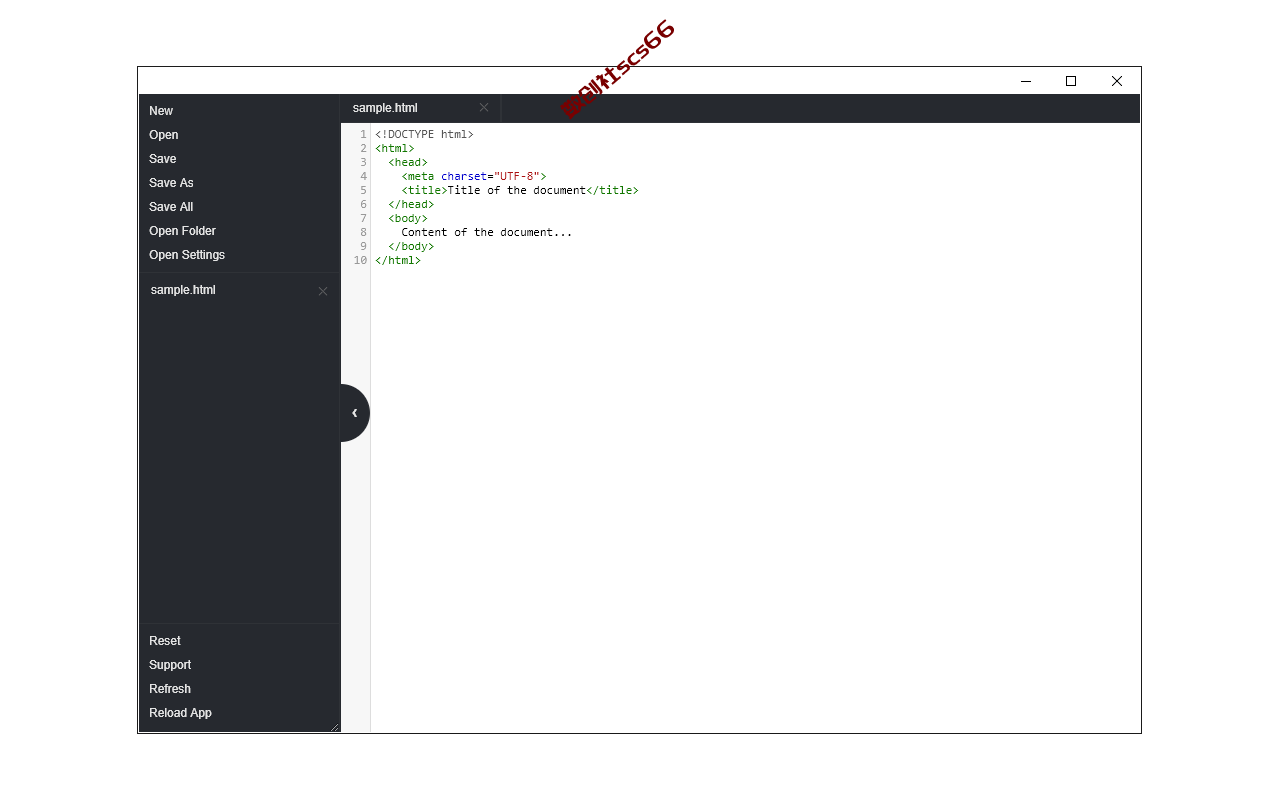Click the opening <head> tag
Screen dimensions: 1280x800
(408, 162)
